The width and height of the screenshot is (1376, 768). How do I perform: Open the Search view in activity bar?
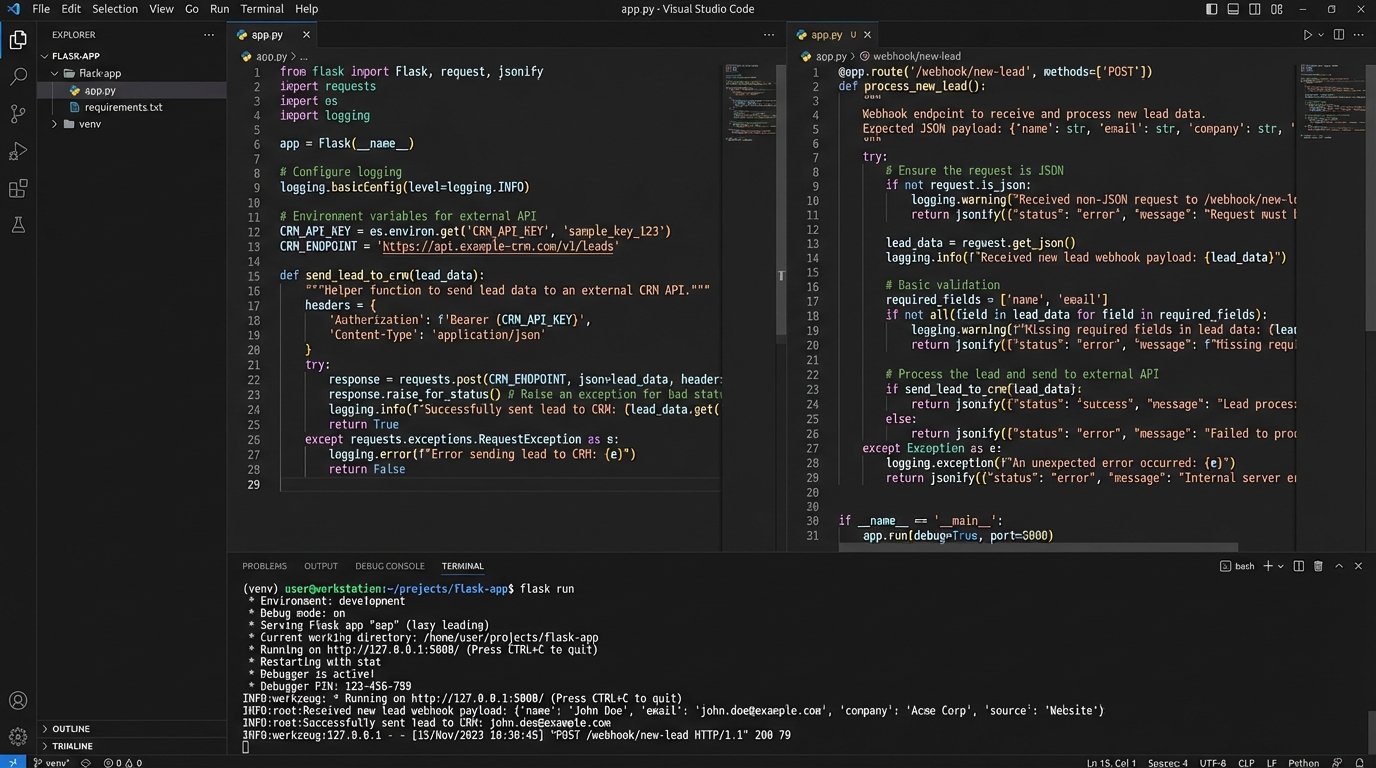(18, 76)
